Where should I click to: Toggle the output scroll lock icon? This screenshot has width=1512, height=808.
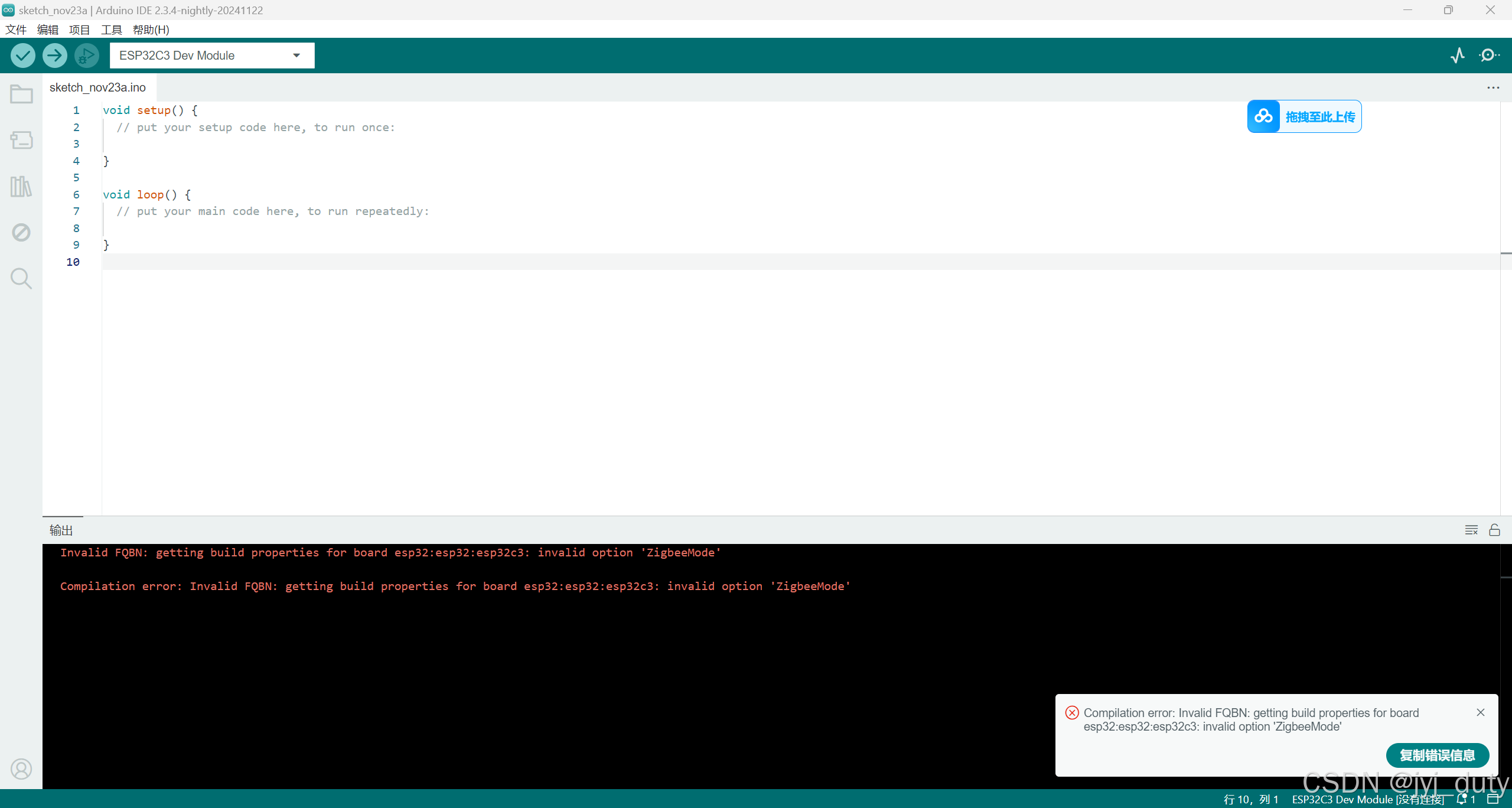coord(1494,530)
